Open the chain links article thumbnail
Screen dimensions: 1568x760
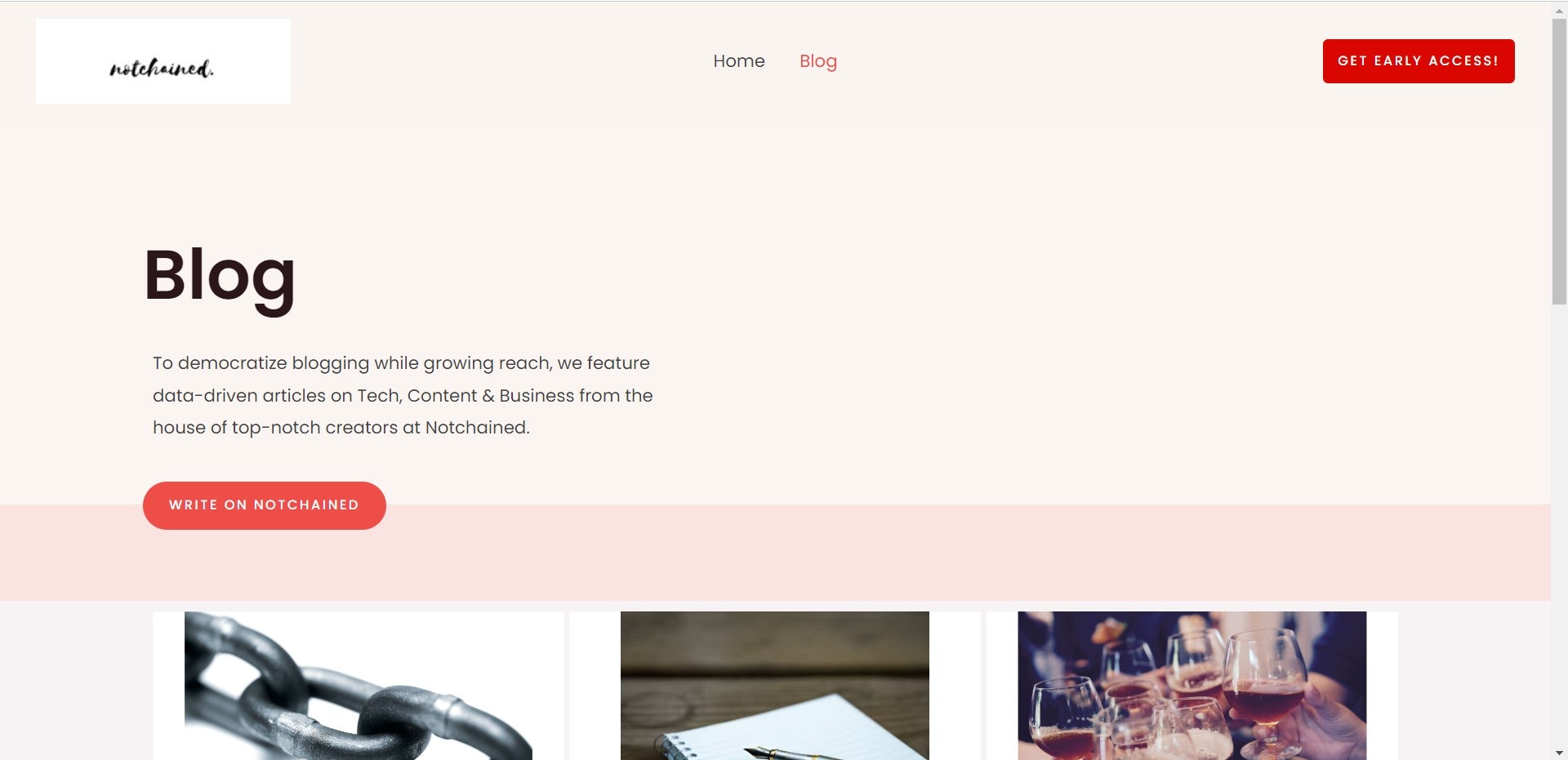point(359,686)
